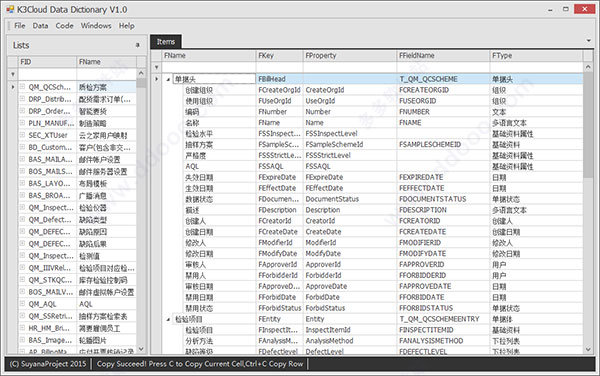Image resolution: width=600 pixels, height=376 pixels.
Task: Collapse the 检验项目 FEntity tree node
Action: [168, 319]
